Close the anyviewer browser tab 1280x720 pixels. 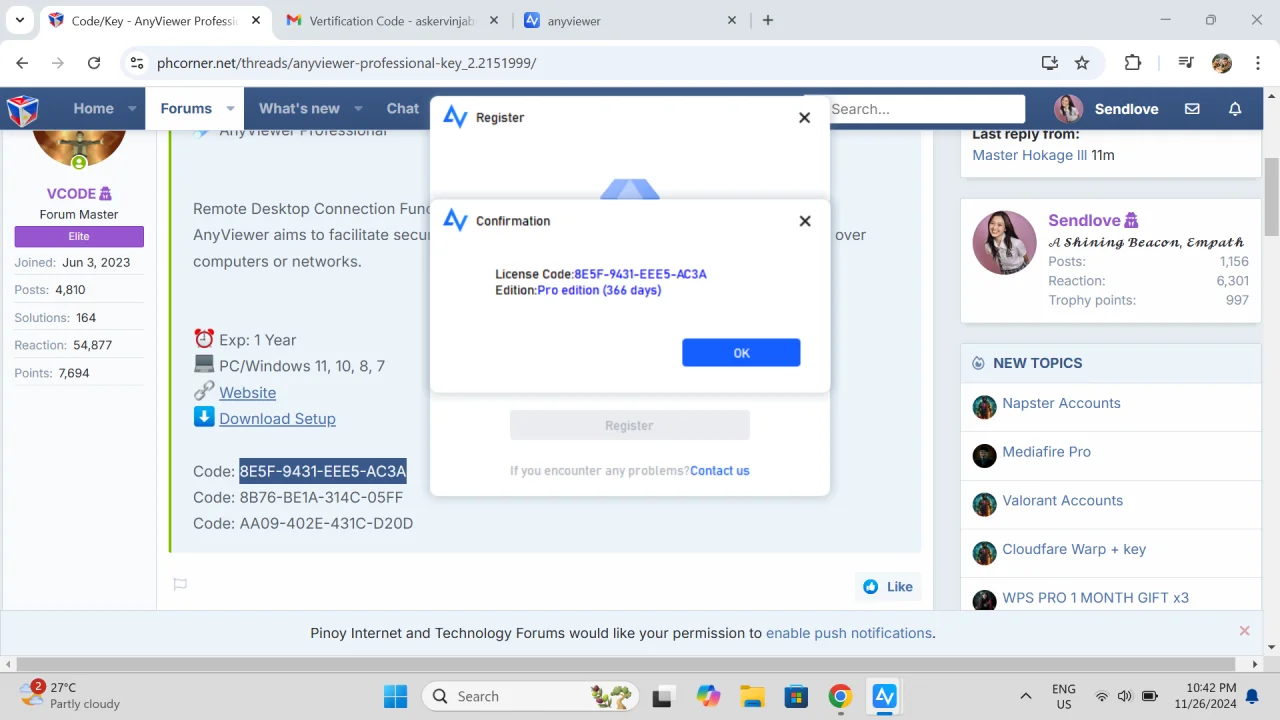pyautogui.click(x=731, y=20)
